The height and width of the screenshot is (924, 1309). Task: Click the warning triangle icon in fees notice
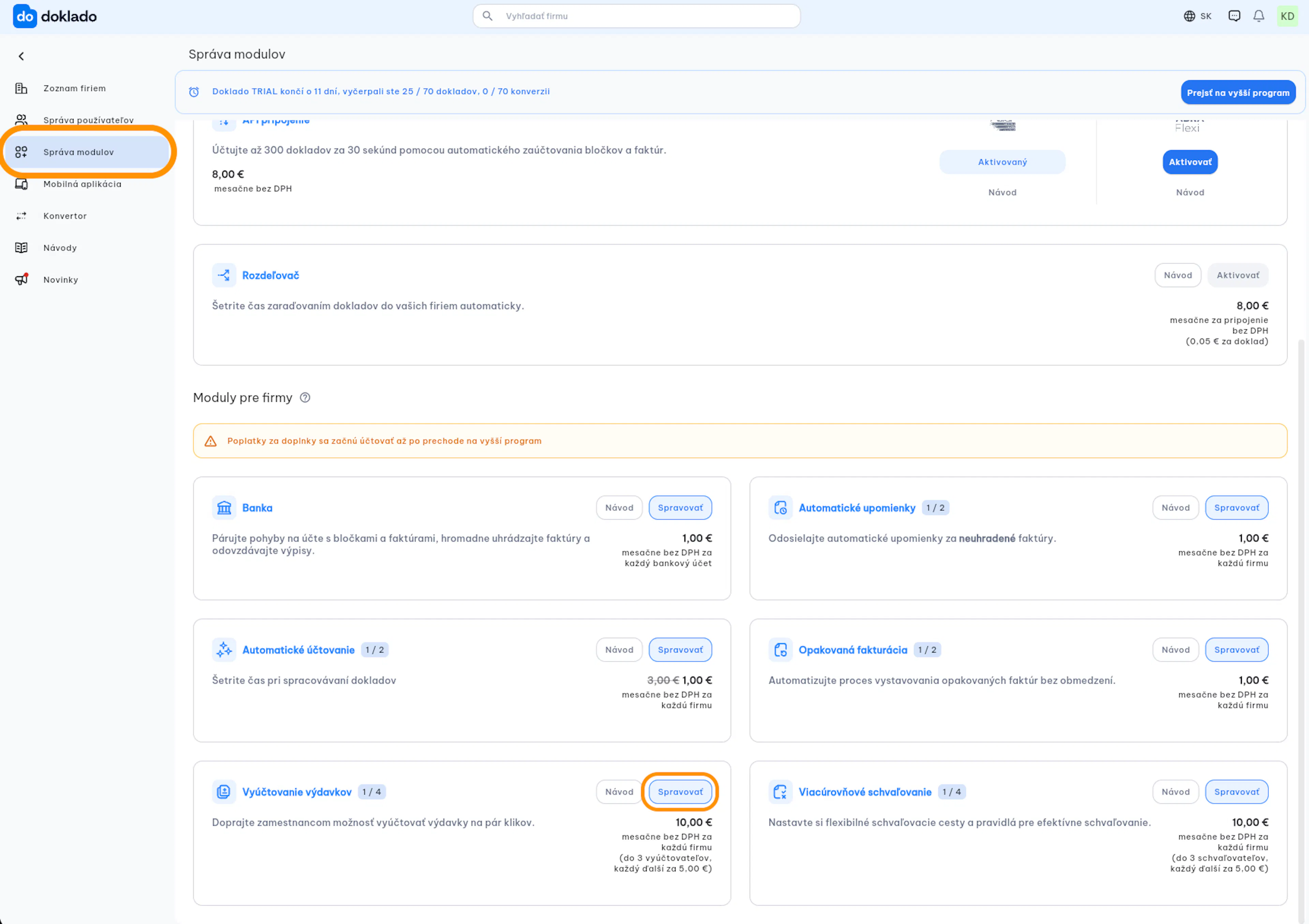(x=210, y=441)
